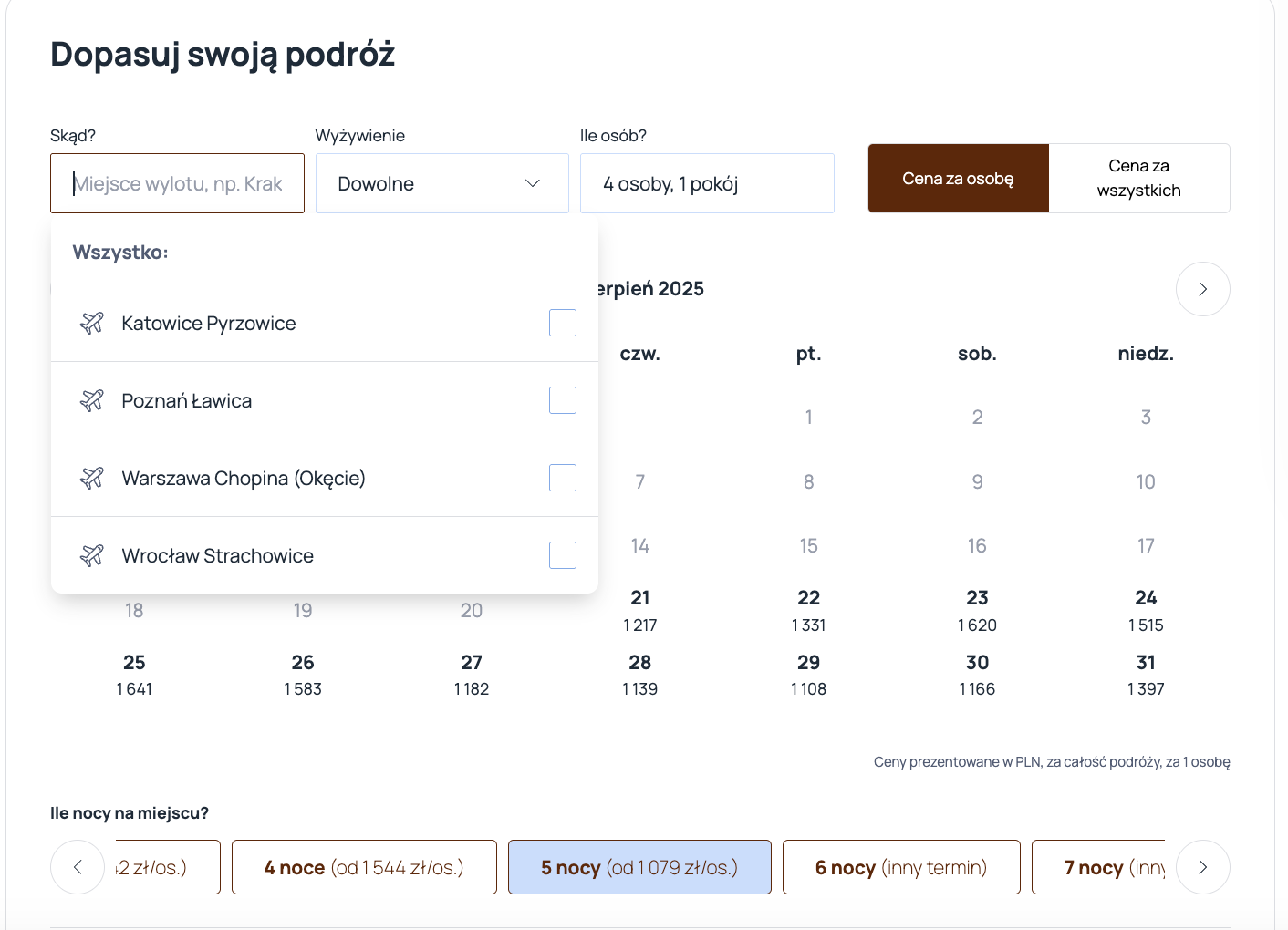Choose the 5 nocy option
Viewport: 1288px width, 930px height.
tap(639, 867)
